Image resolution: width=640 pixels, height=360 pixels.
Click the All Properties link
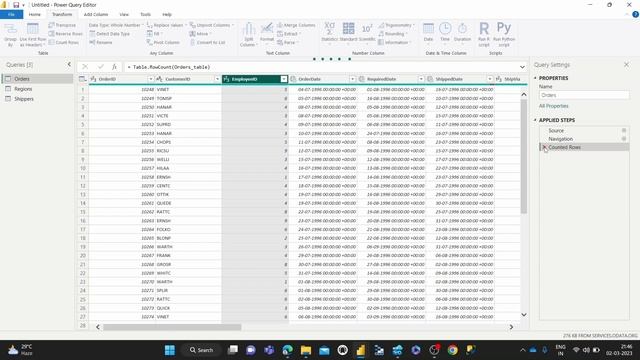pyautogui.click(x=553, y=106)
